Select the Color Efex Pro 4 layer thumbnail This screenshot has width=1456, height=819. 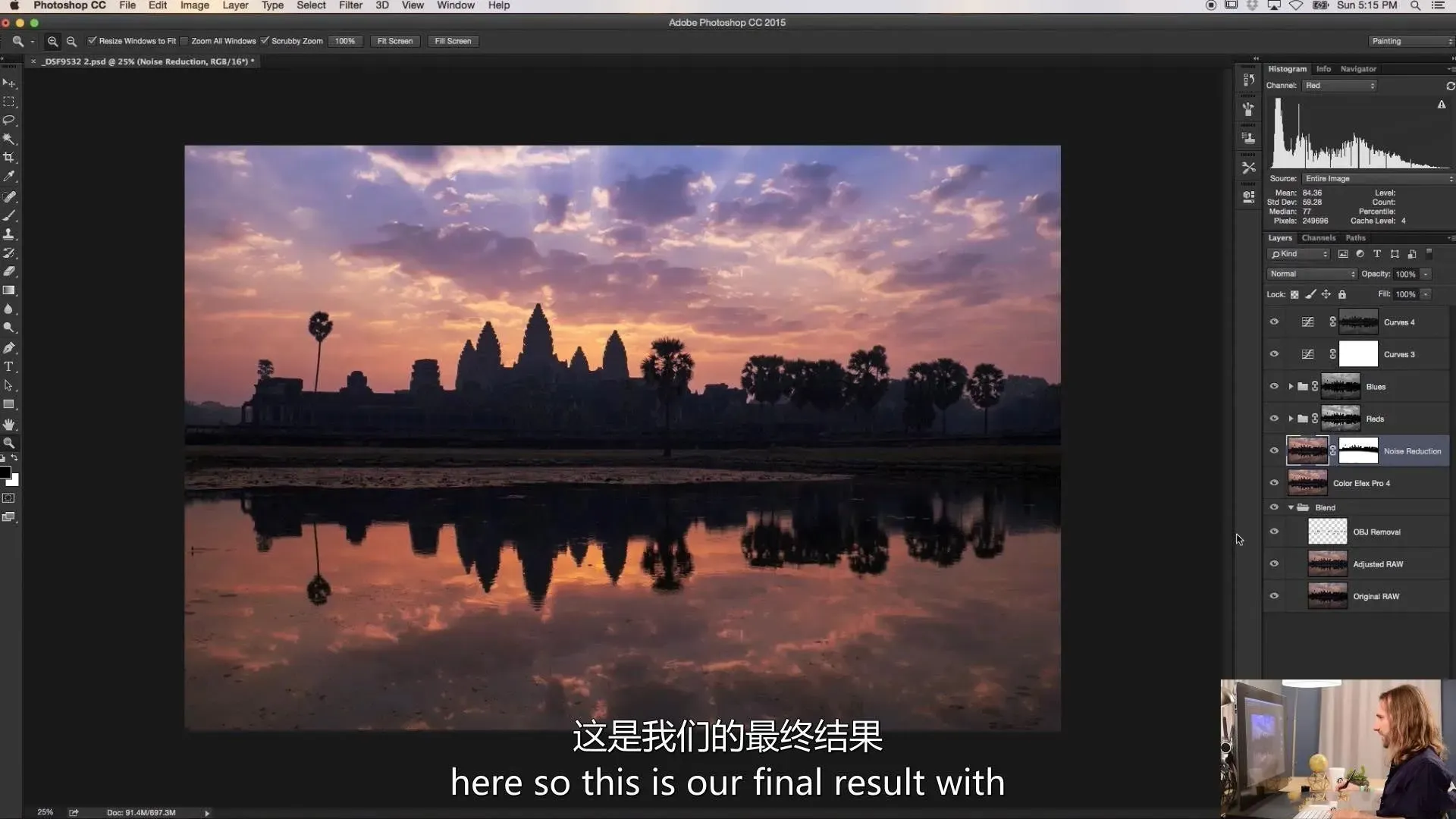click(1307, 483)
